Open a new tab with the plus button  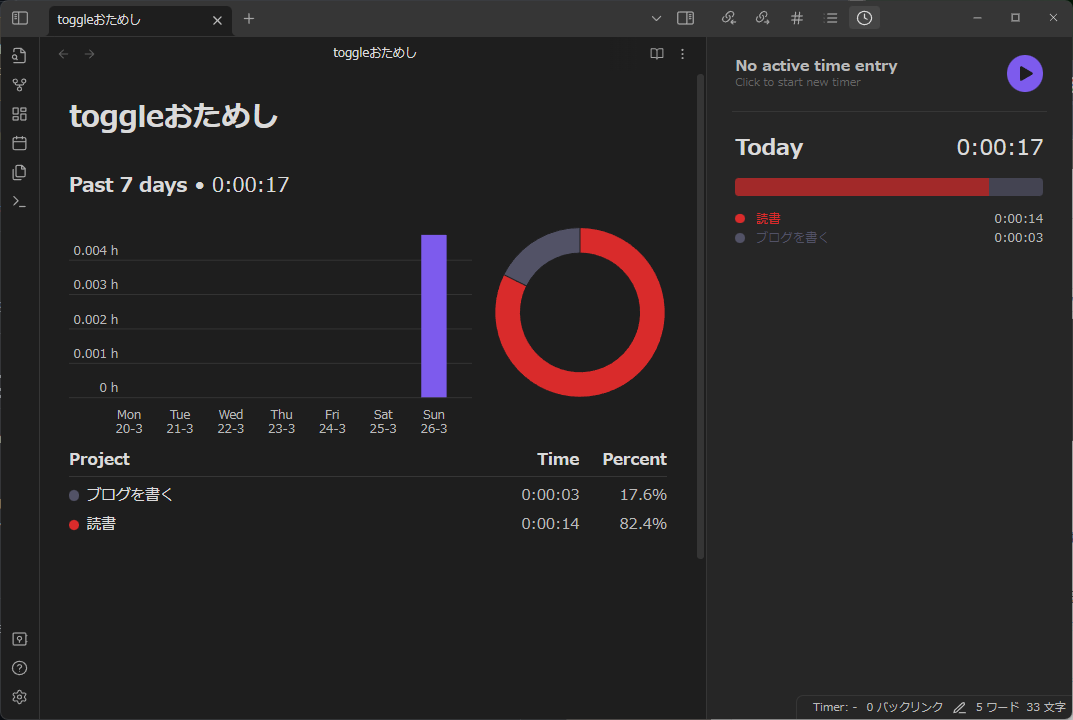pyautogui.click(x=248, y=18)
